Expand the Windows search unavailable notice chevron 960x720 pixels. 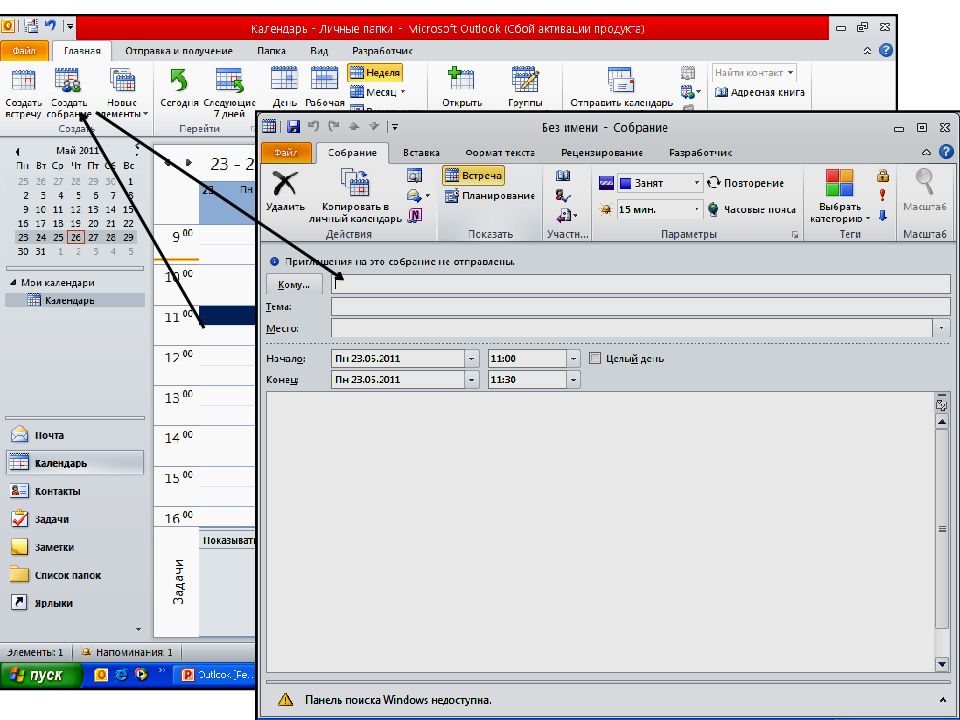(x=942, y=700)
